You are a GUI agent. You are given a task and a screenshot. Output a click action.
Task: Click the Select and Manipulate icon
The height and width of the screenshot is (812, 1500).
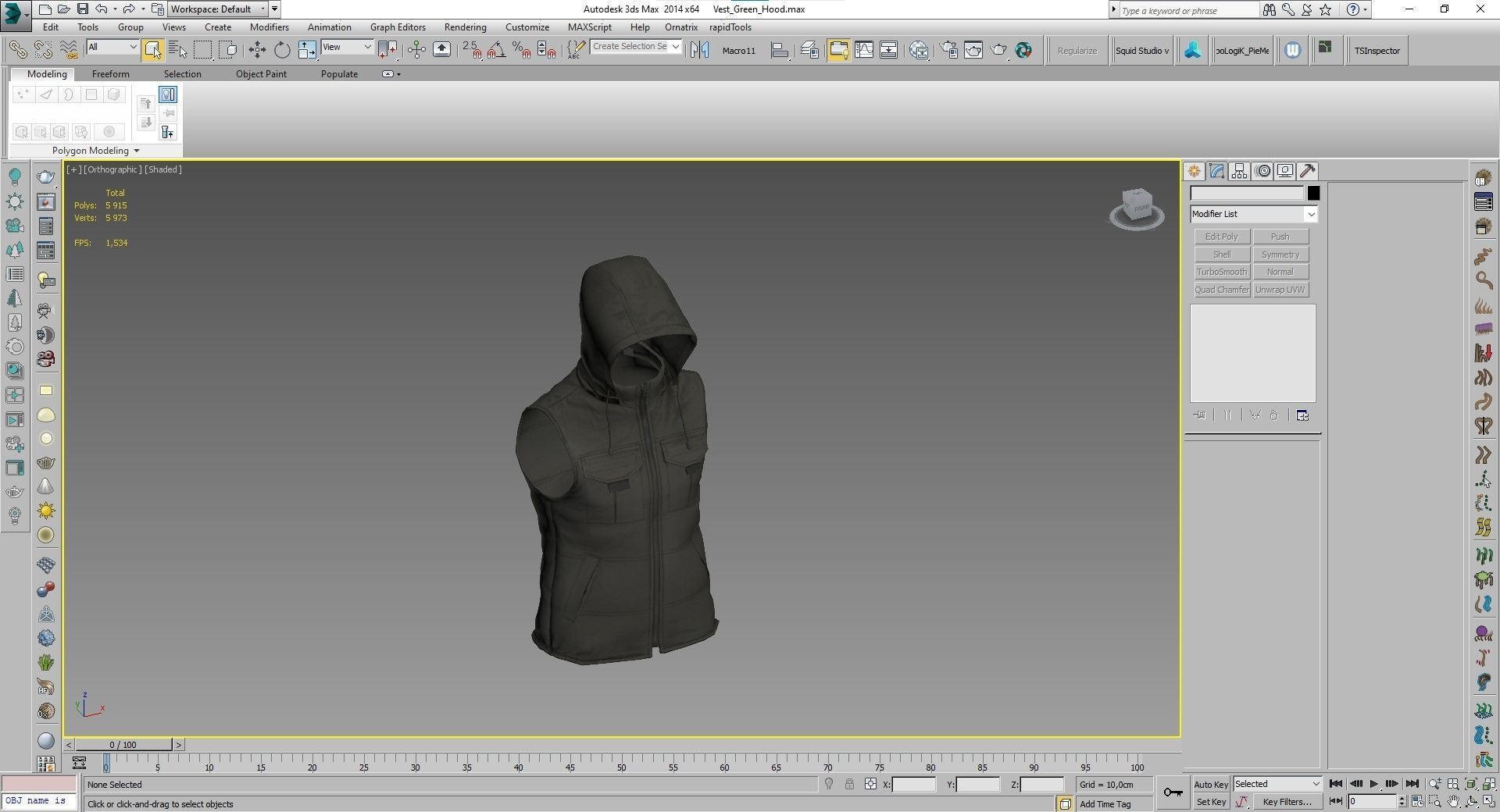coord(416,50)
